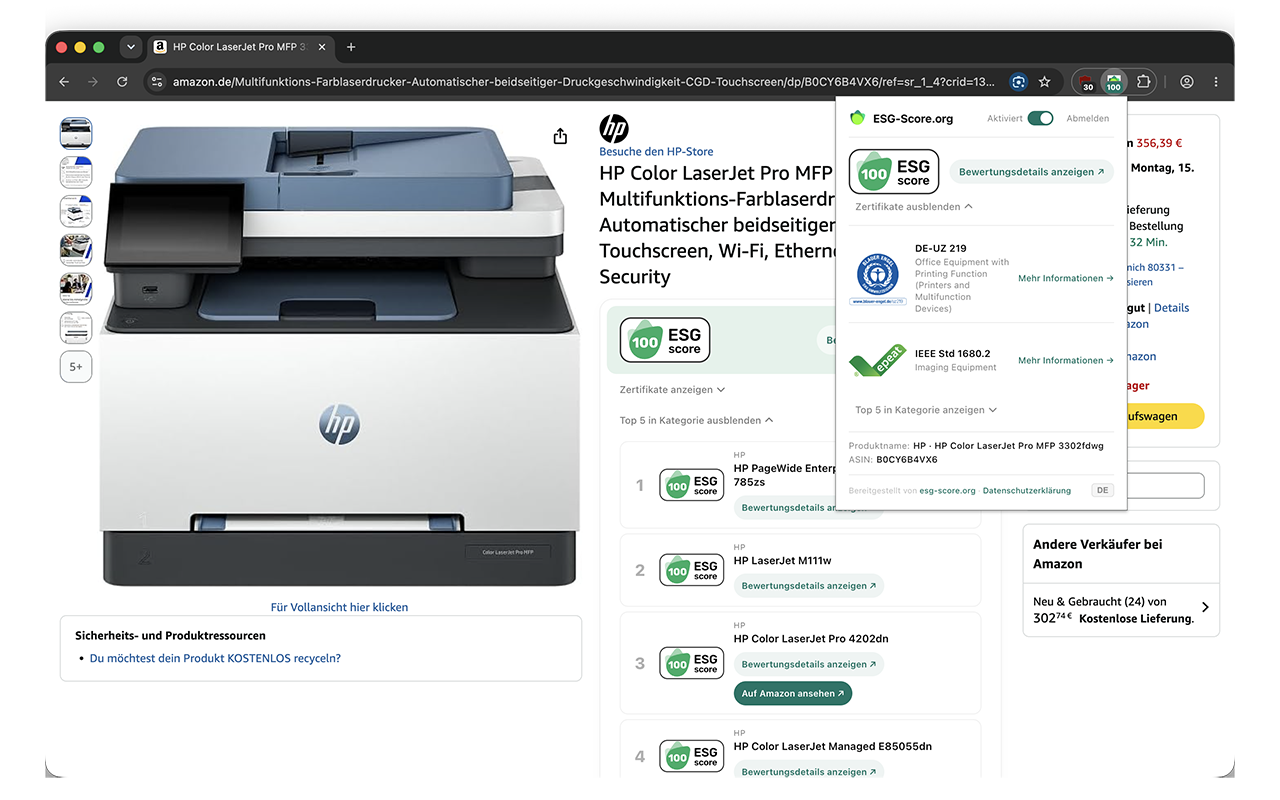Click the IEEE Std 1680.2 certificate title
The image size is (1280, 800).
pos(953,353)
